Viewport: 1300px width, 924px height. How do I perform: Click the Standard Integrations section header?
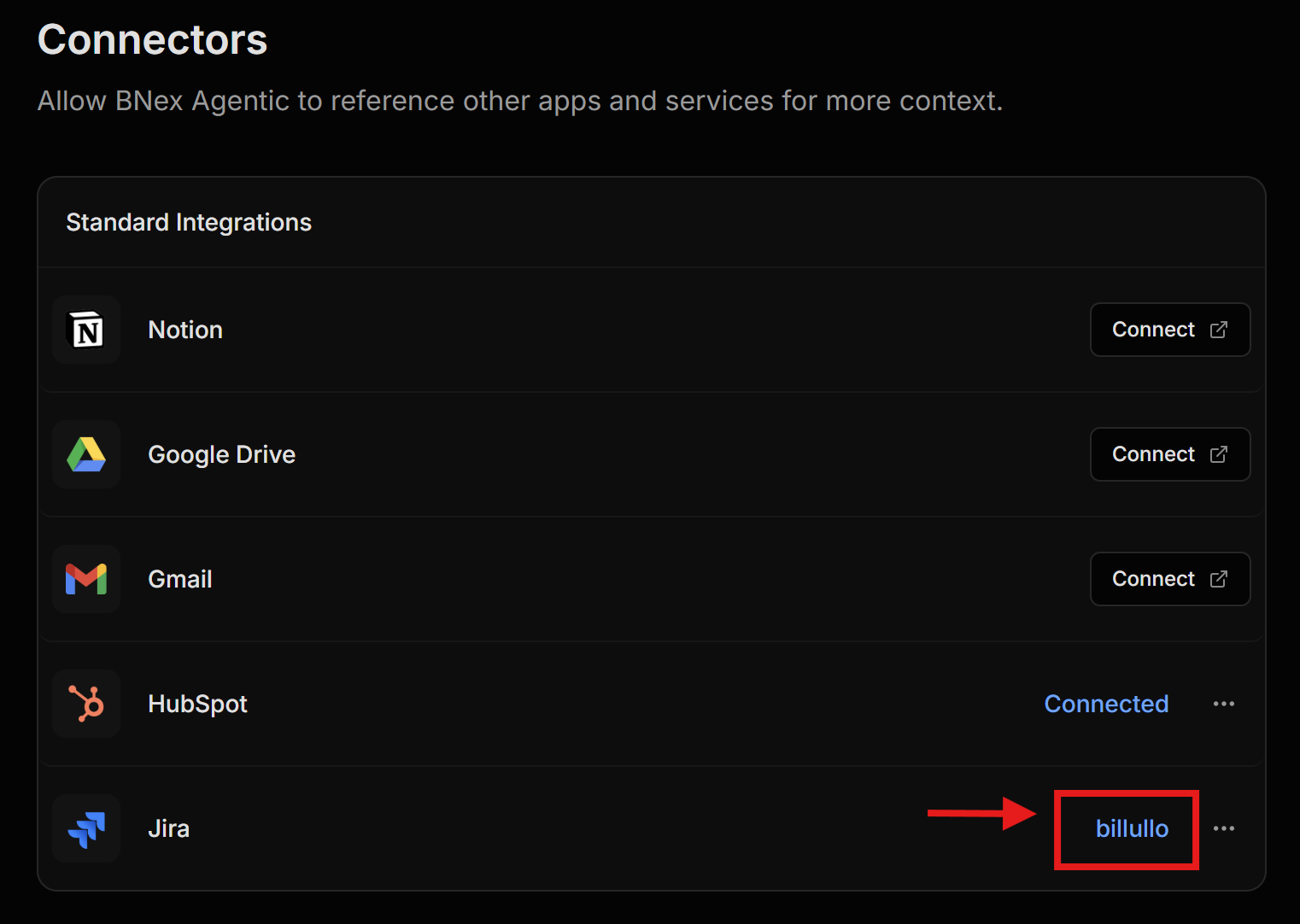click(189, 222)
